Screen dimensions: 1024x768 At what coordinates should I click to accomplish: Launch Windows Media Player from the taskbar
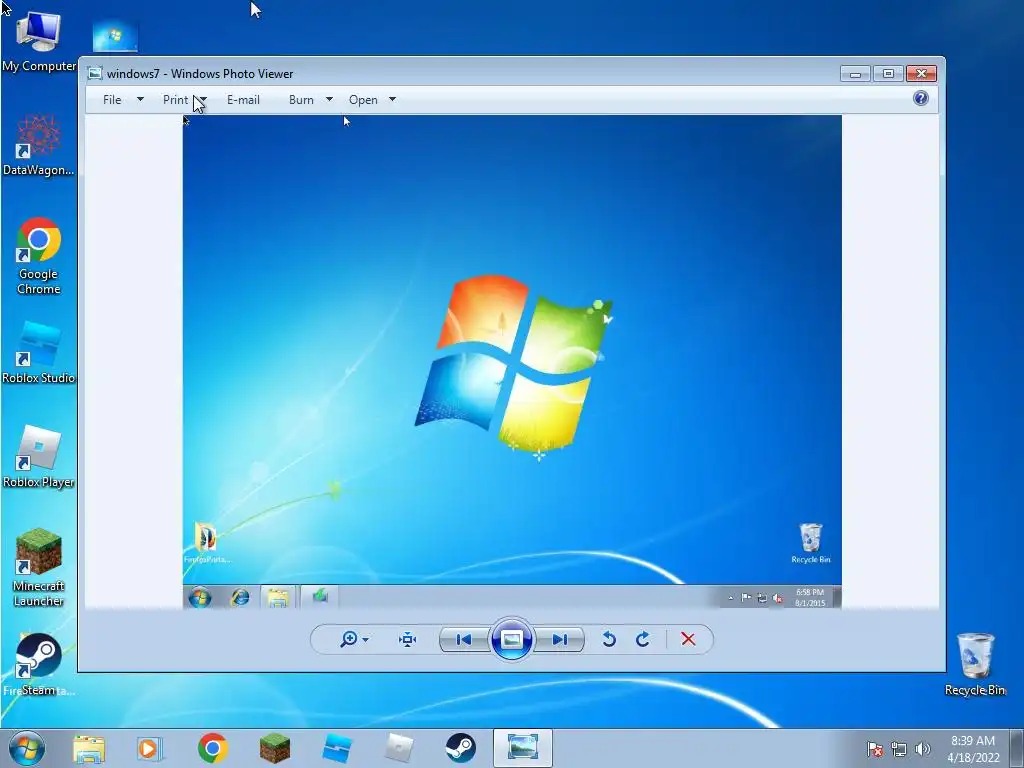tap(150, 748)
